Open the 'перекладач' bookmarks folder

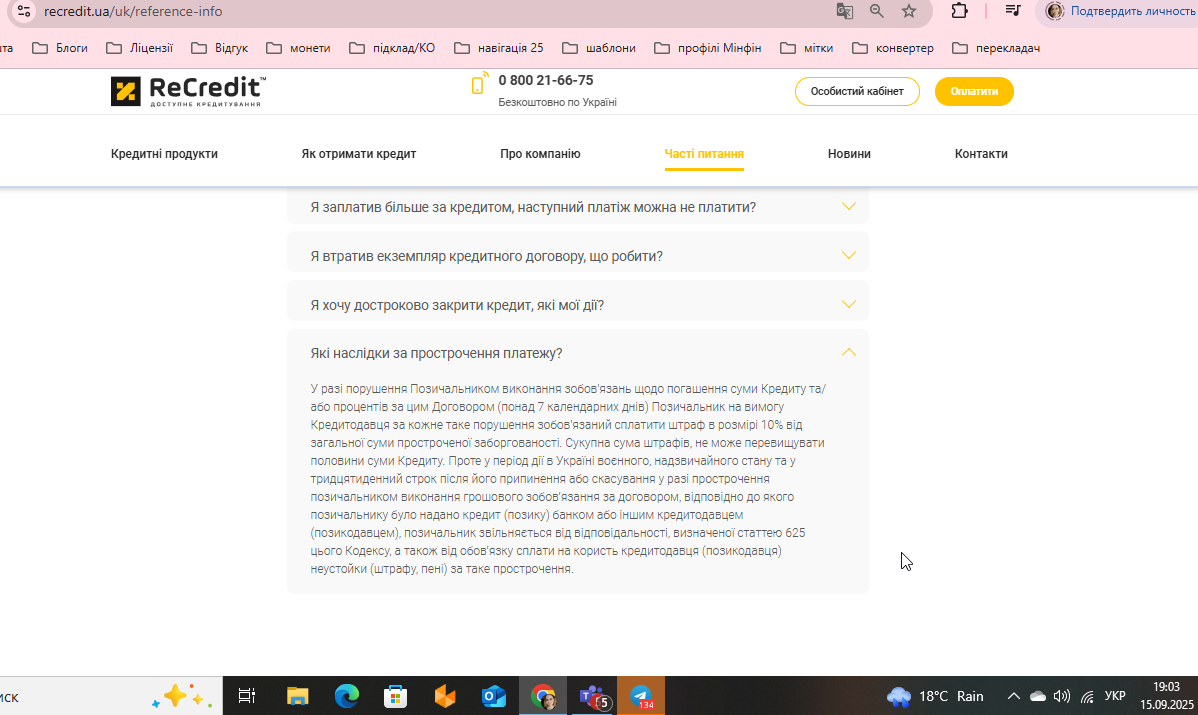coord(996,48)
